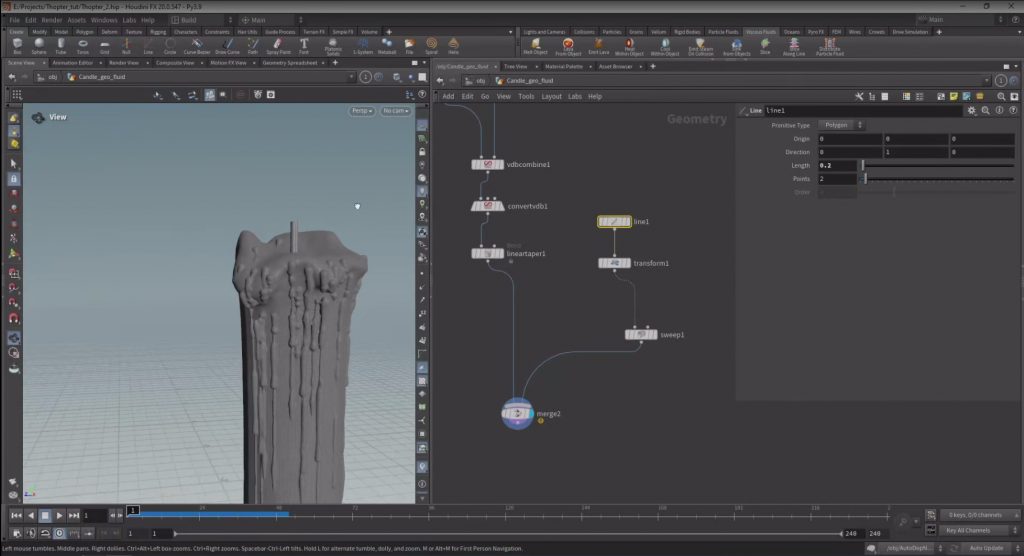
Task: Select the Grid shelf tool
Action: tap(104, 46)
